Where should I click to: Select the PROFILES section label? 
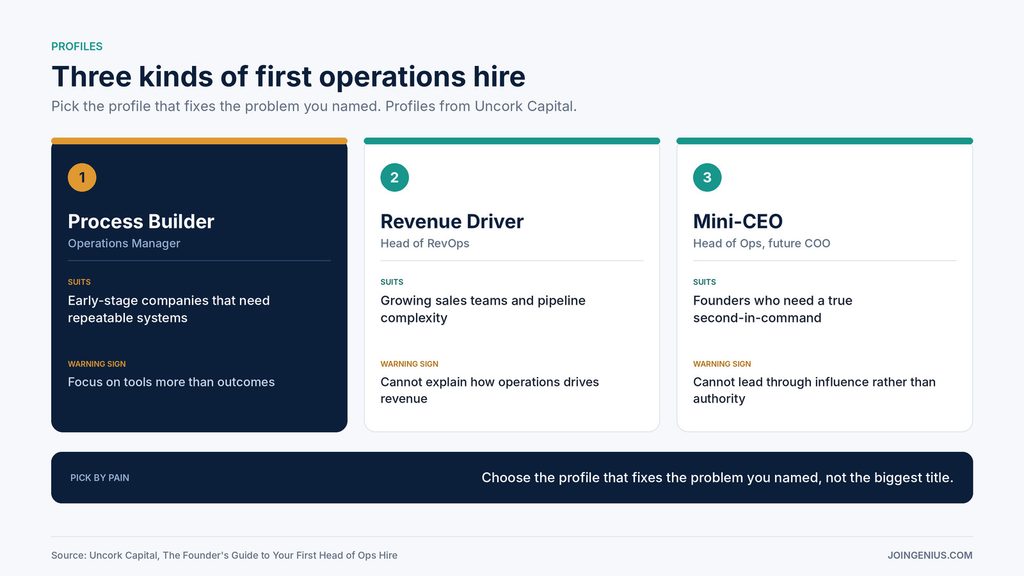(77, 46)
